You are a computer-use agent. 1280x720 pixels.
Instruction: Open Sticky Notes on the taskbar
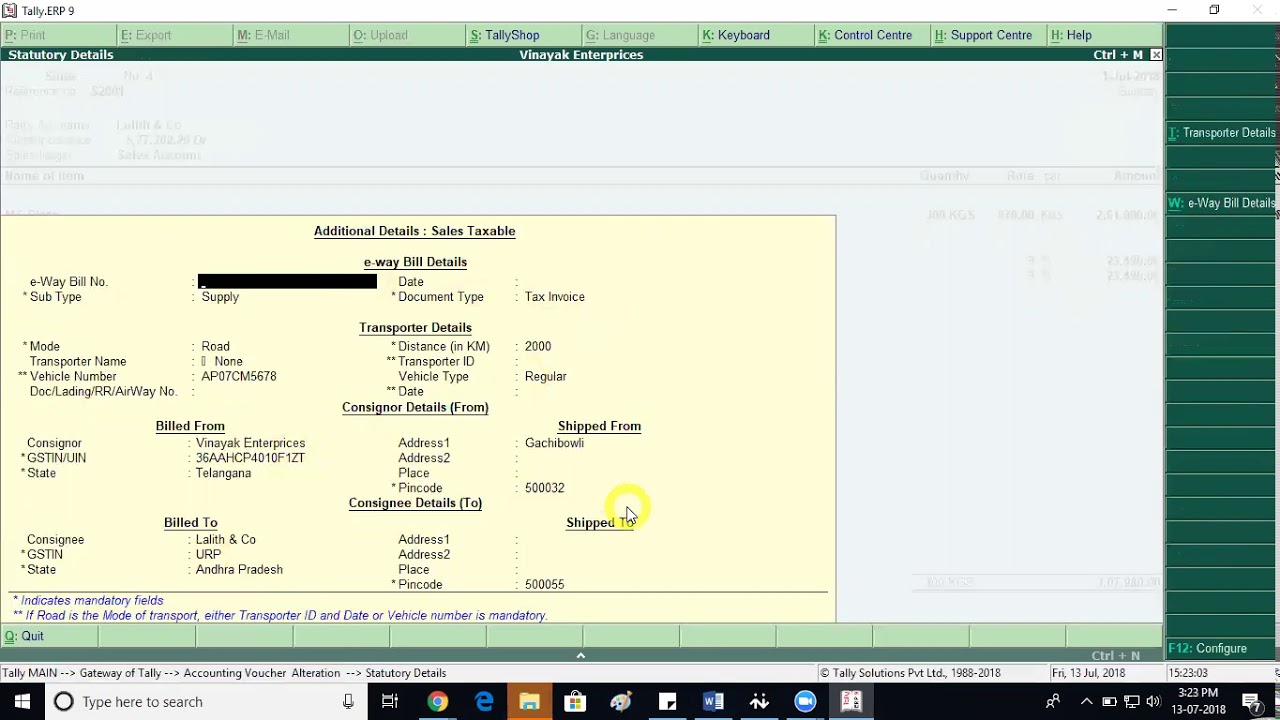(667, 702)
